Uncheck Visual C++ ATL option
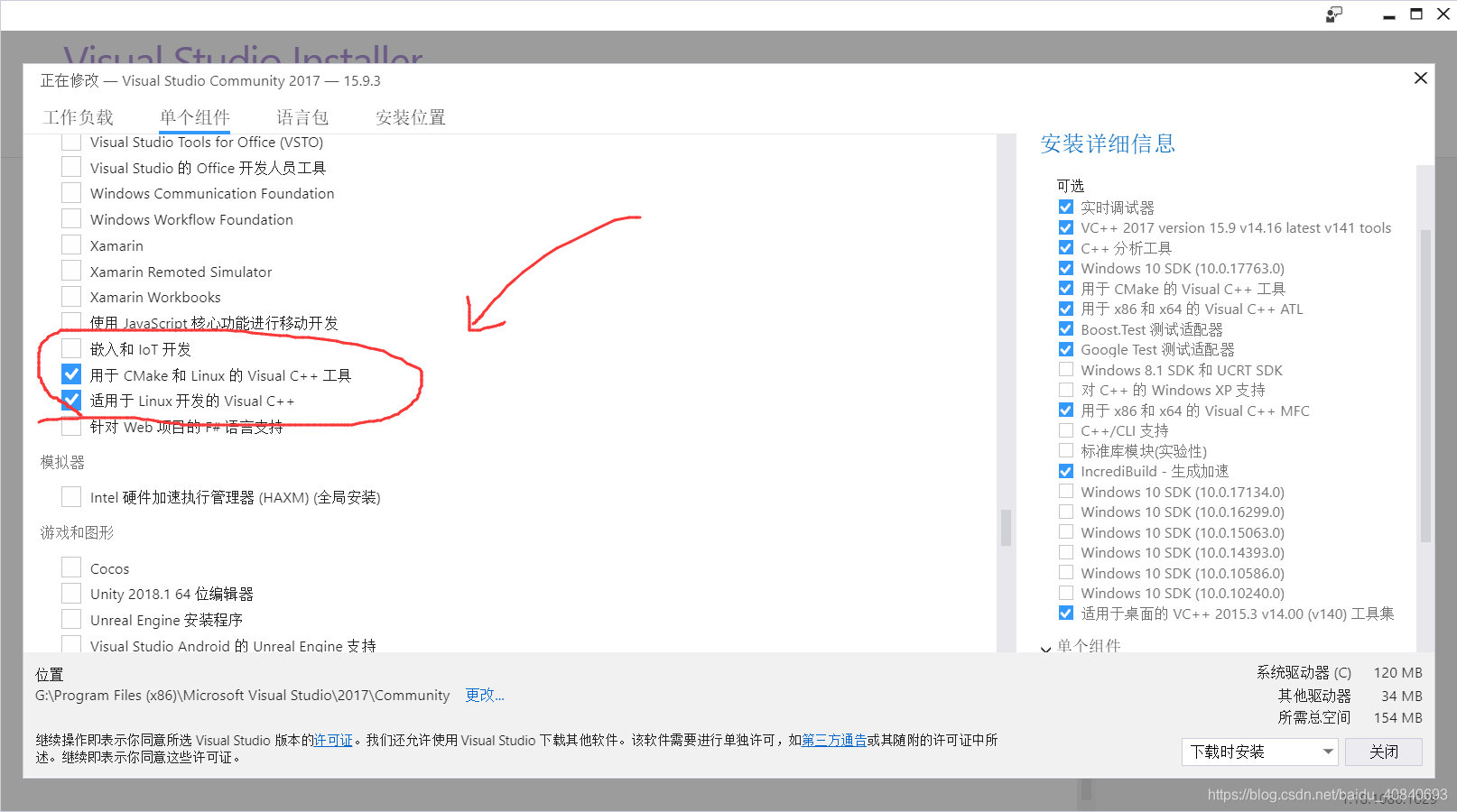Screen dimensions: 1457x812 click(x=1066, y=309)
